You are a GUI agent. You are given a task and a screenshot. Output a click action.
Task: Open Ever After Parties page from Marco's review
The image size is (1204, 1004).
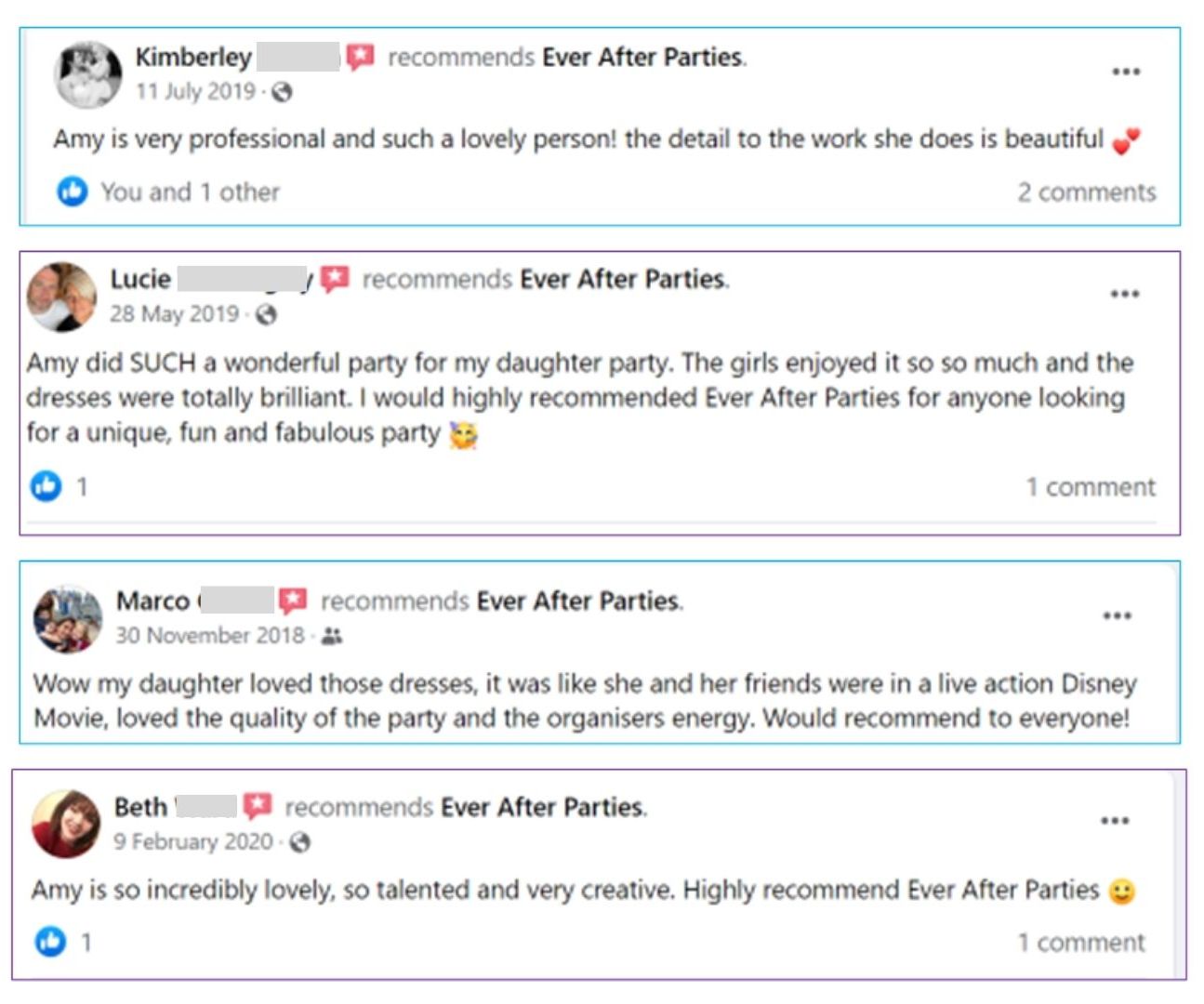click(578, 601)
